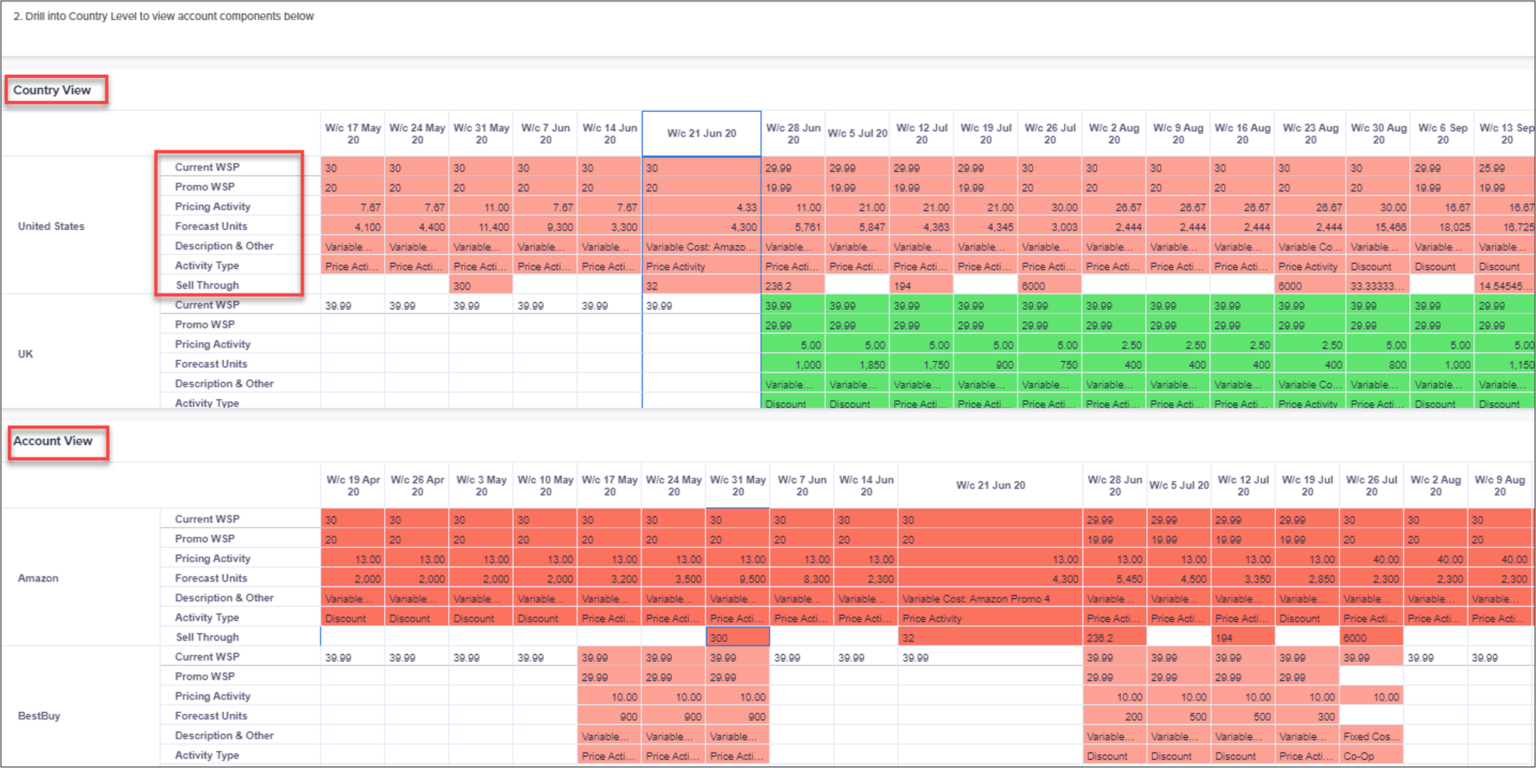Viewport: 1536px width, 768px height.
Task: Select Amazon forecast units cell 8,300
Action: point(801,579)
